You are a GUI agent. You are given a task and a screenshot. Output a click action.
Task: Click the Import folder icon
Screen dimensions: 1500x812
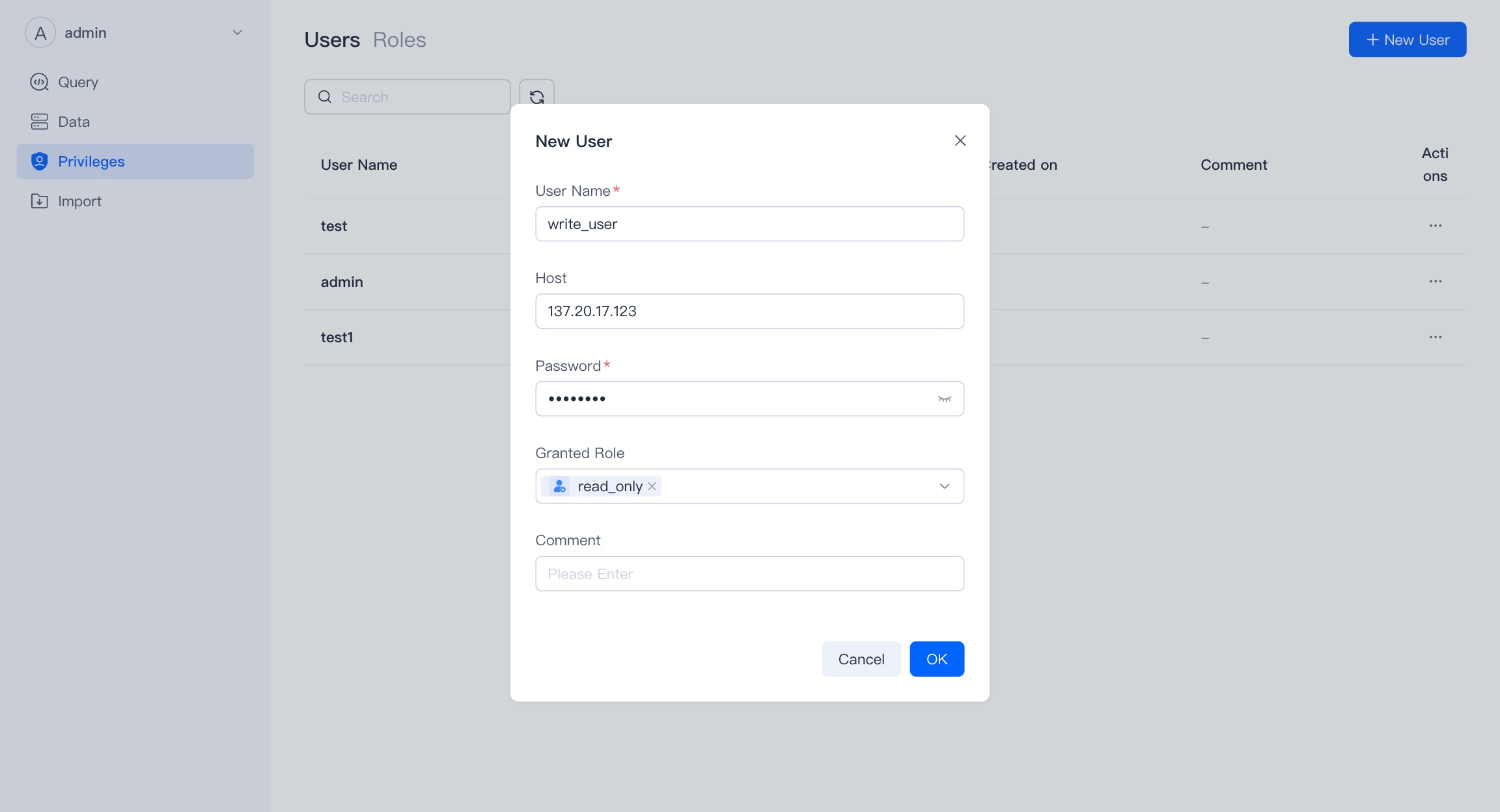pyautogui.click(x=39, y=201)
